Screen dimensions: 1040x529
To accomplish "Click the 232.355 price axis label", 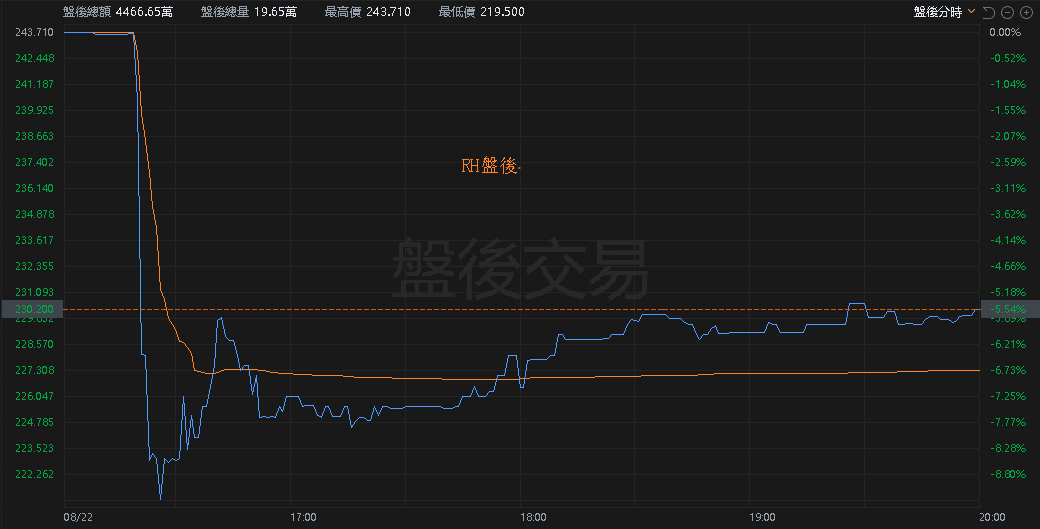I will [x=34, y=266].
